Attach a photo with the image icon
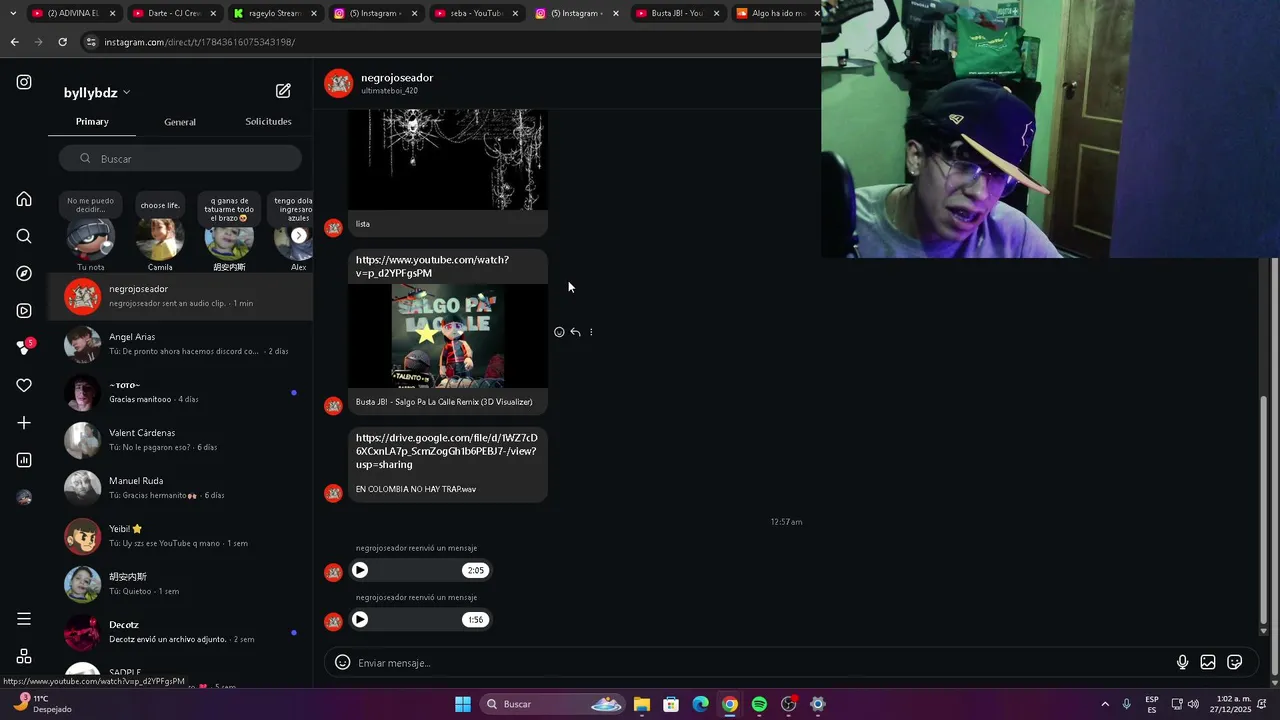Screen dimensions: 1280x720 [1208, 662]
